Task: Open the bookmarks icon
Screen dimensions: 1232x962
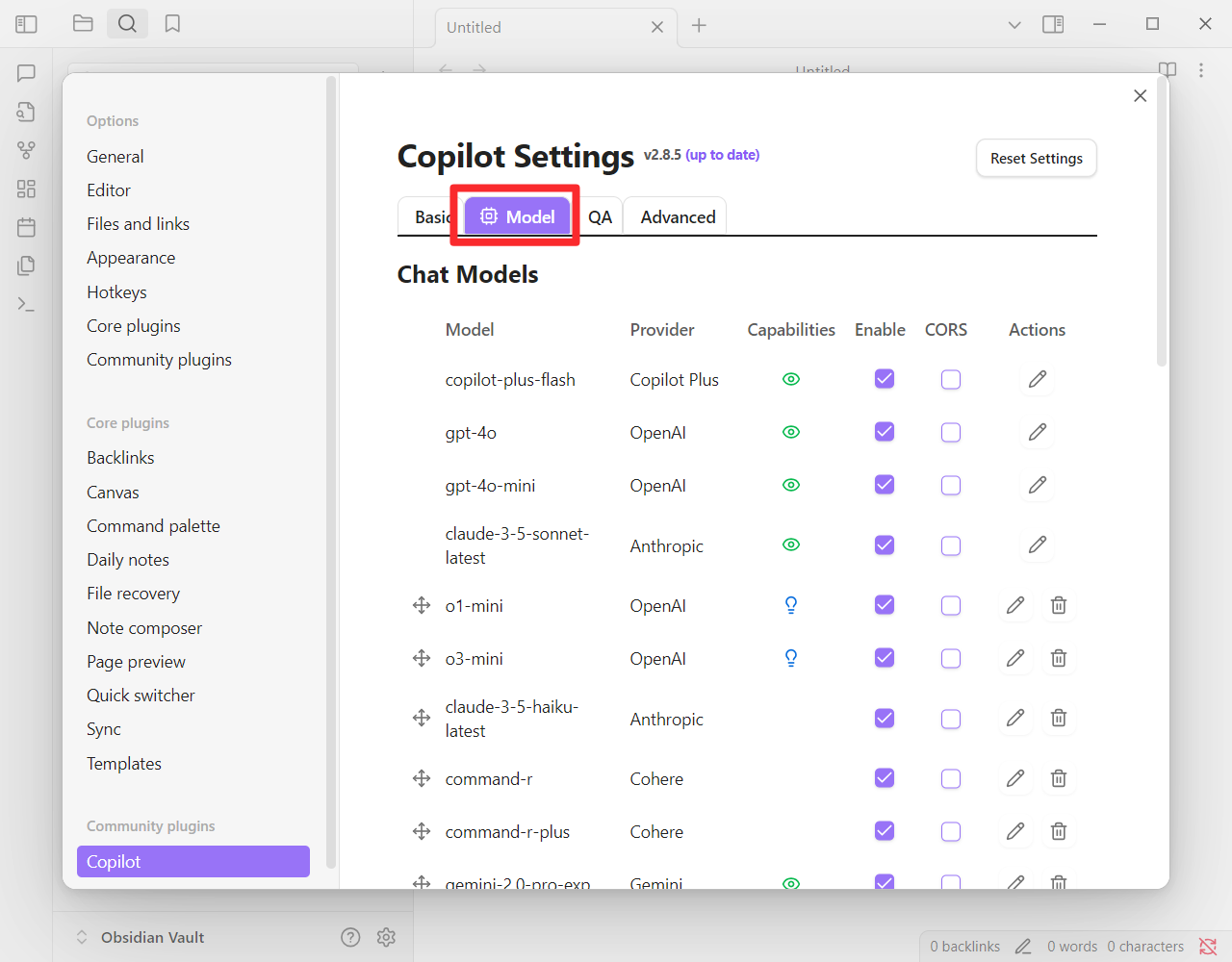Action: point(172,23)
